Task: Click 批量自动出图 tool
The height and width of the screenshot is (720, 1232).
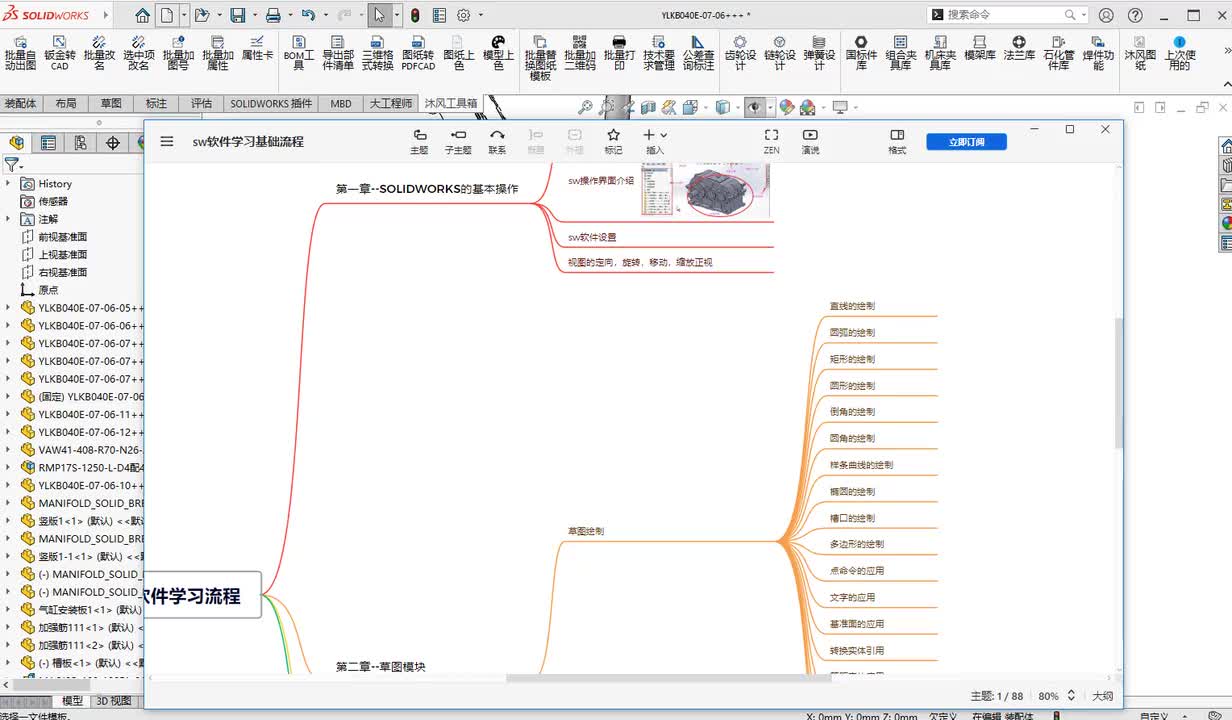Action: click(x=20, y=53)
